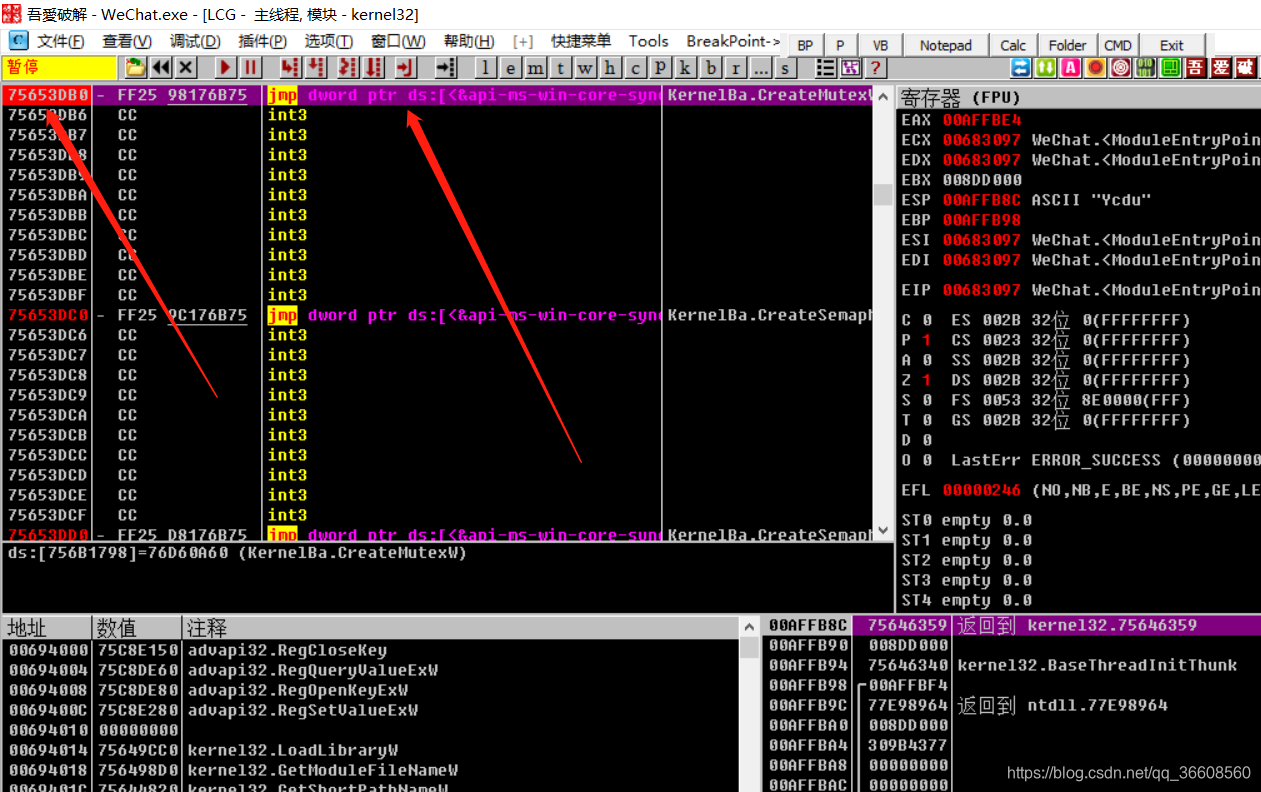
Task: Open the Tools menu
Action: (648, 41)
